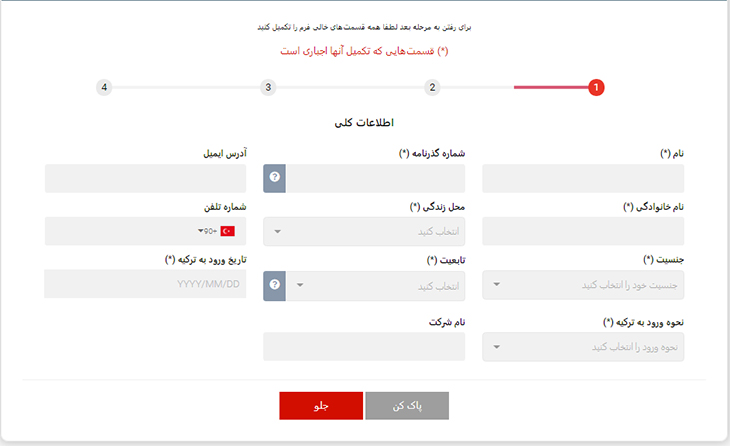Click passport number help question-mark icon
Screen dimensions: 730x446
click(275, 178)
